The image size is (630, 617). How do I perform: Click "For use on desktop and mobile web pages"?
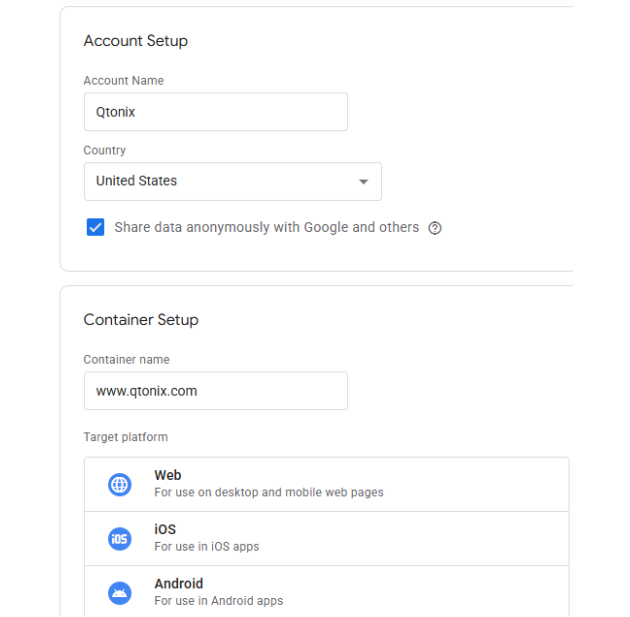point(269,493)
